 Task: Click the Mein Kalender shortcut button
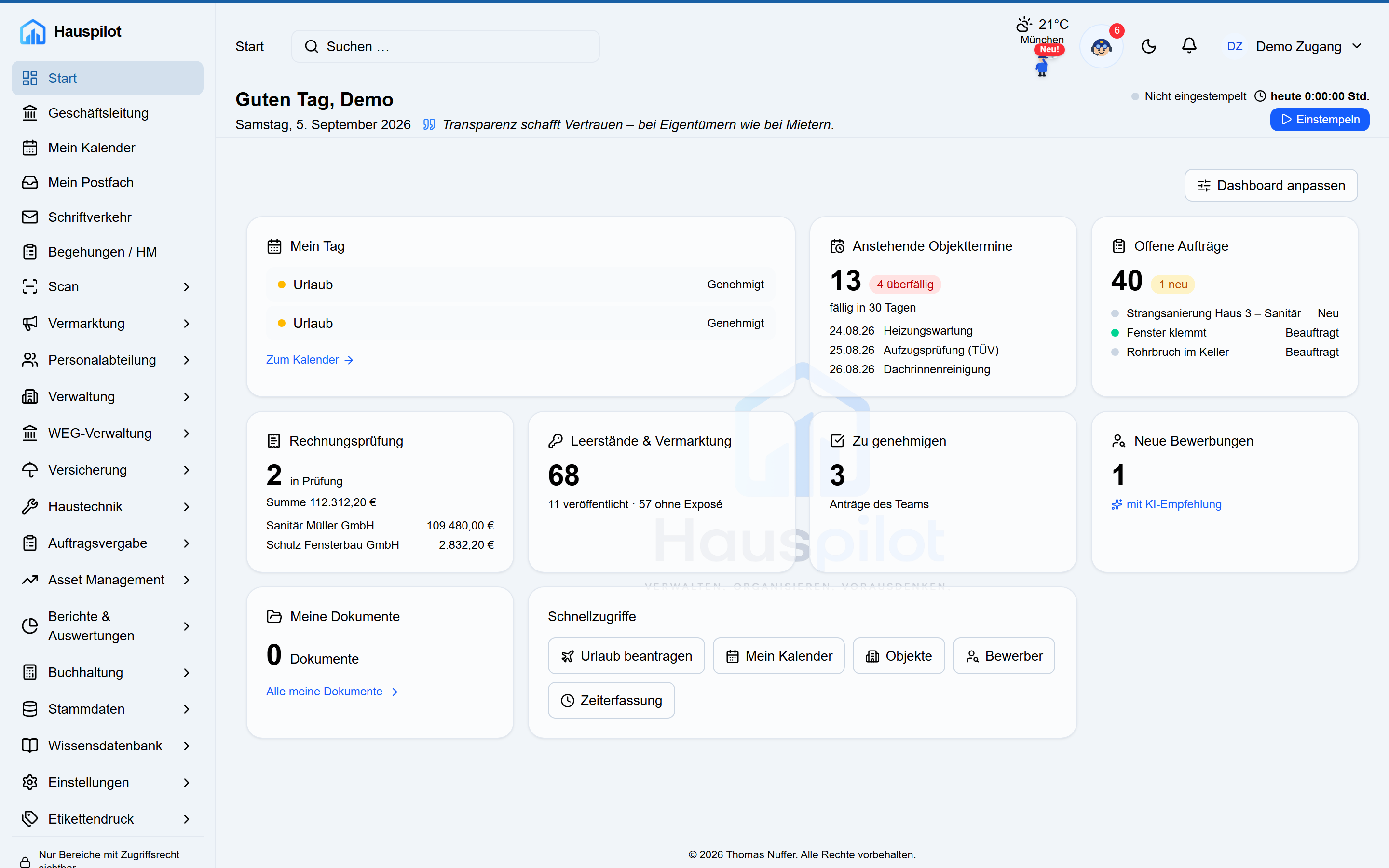click(x=778, y=656)
